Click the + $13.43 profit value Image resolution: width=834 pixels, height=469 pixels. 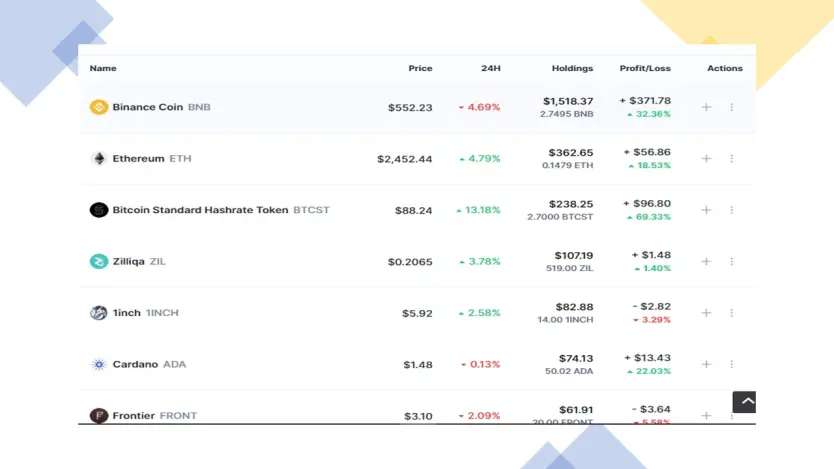pyautogui.click(x=647, y=358)
